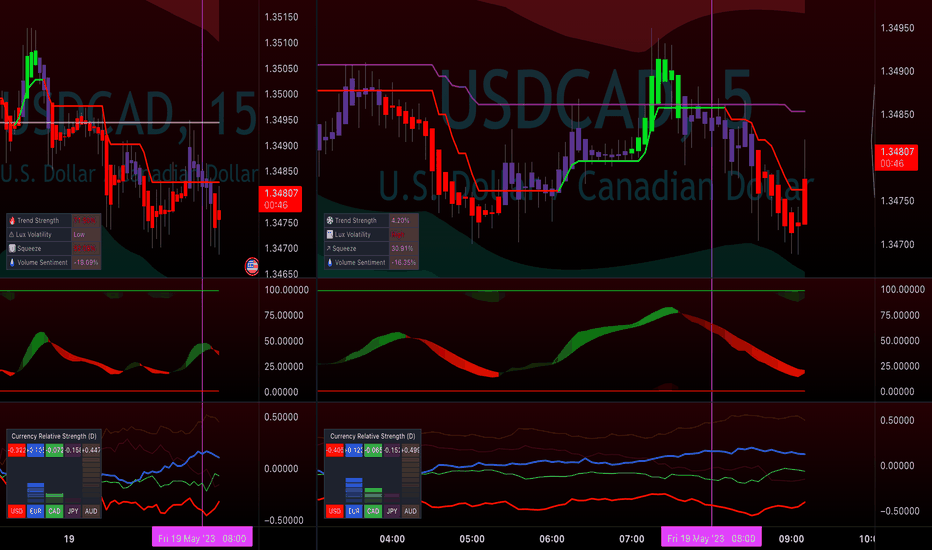
Task: Click the Lux Volatility label in right chart table
Action: [x=352, y=234]
